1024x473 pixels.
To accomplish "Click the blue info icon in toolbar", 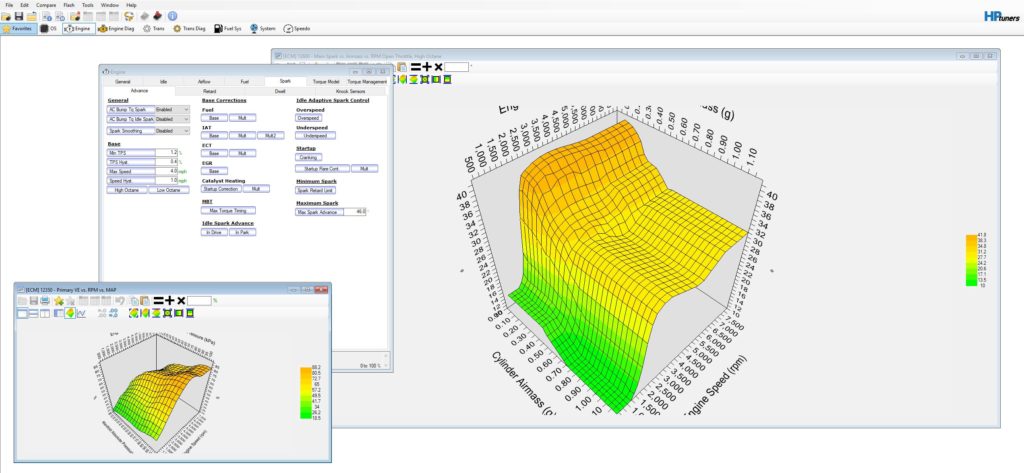I will click(x=172, y=17).
